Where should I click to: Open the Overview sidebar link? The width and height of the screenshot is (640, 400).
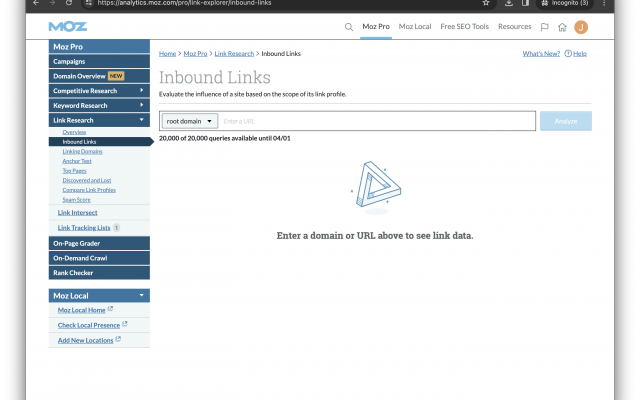click(x=74, y=132)
